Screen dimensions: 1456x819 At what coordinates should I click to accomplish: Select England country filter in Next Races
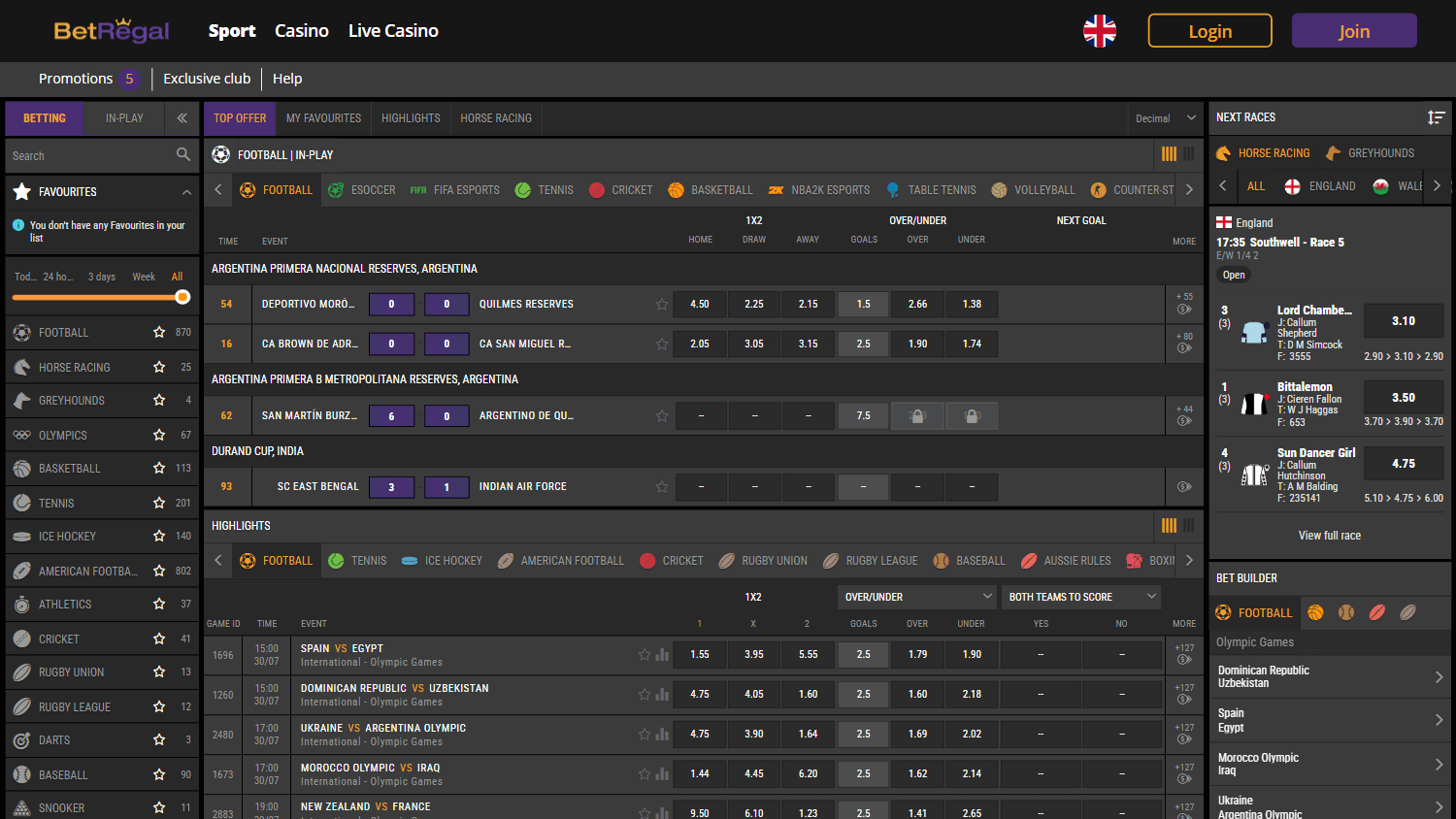click(1319, 186)
